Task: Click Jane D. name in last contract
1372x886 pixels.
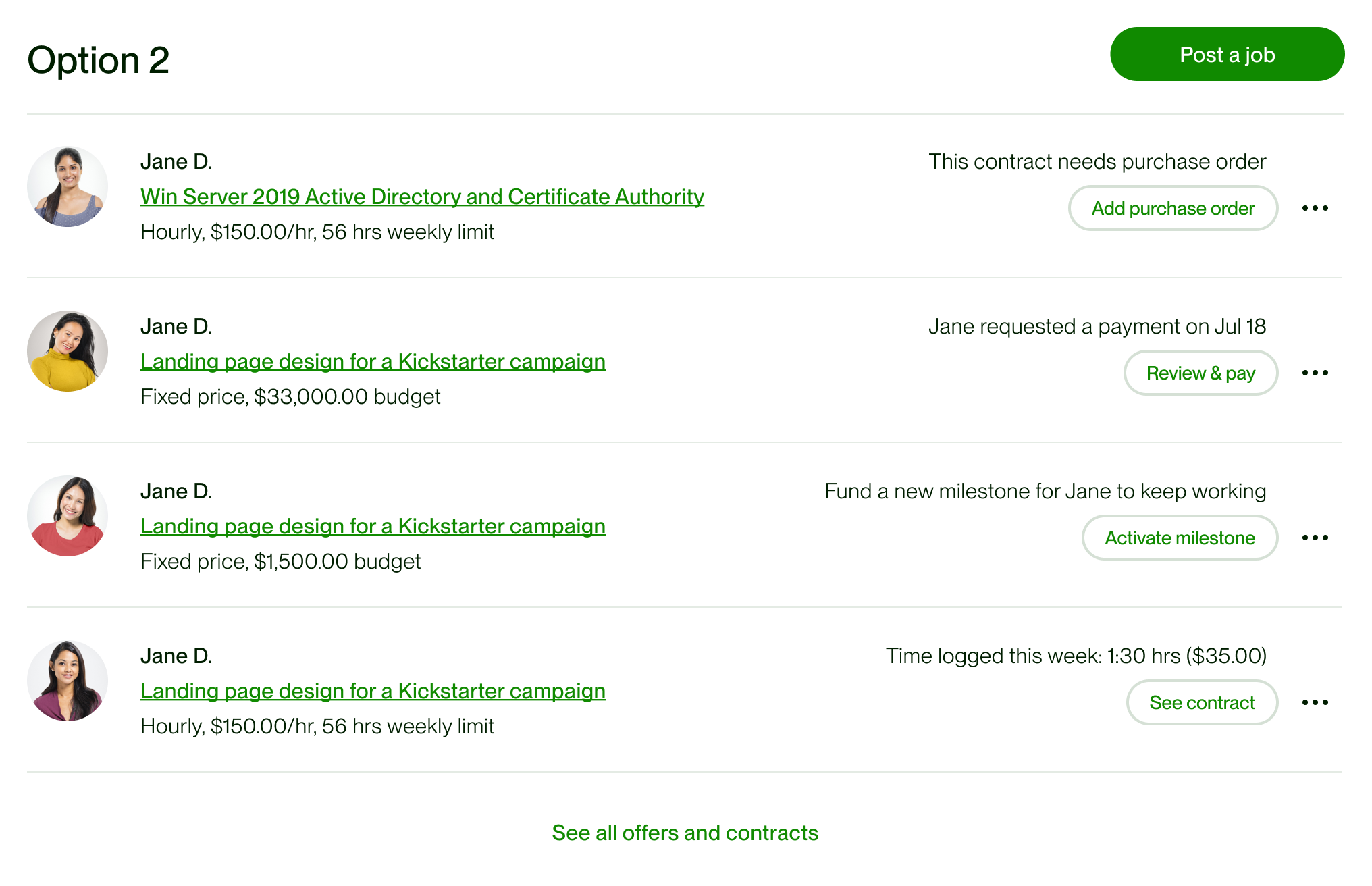Action: pyautogui.click(x=176, y=656)
